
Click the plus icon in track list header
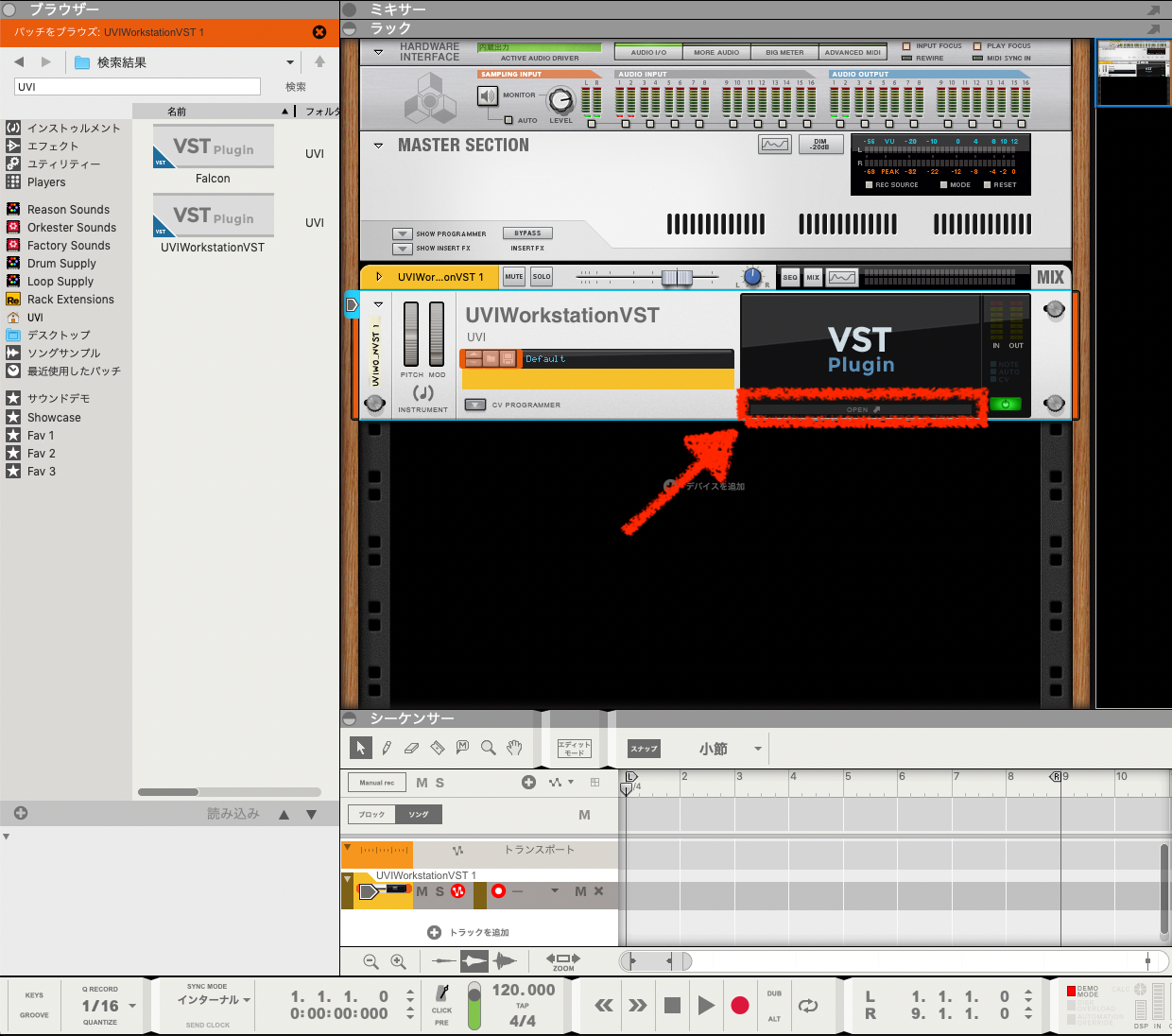pyautogui.click(x=528, y=782)
